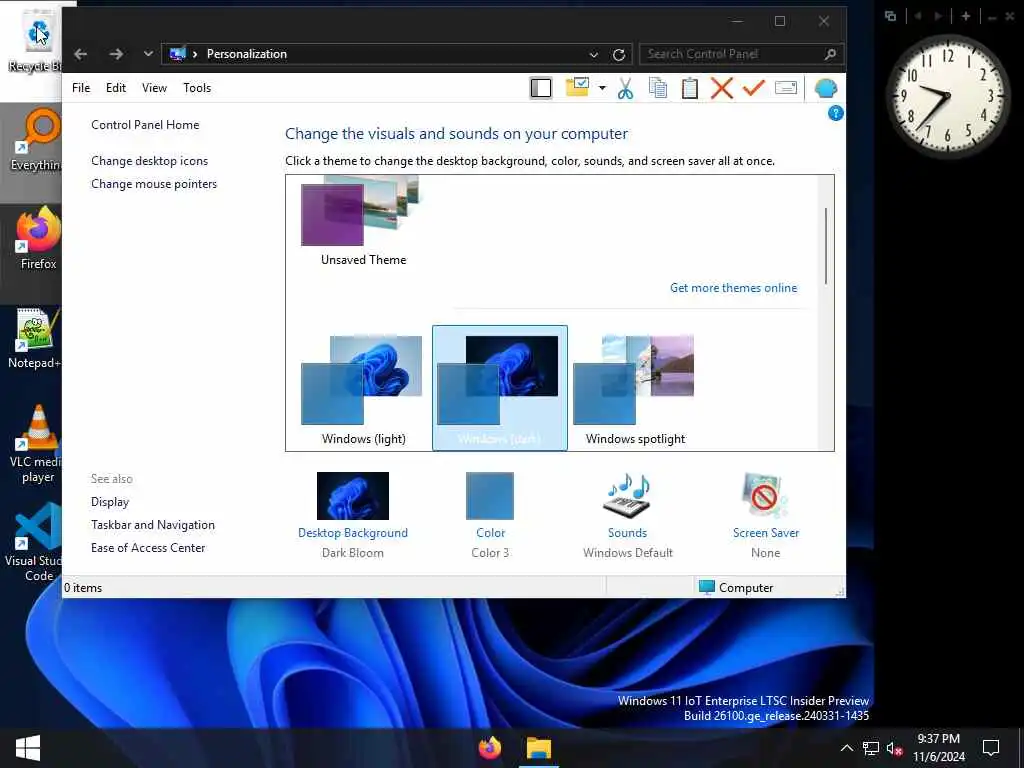
Task: Click Taskbar and Navigation link
Action: (x=153, y=525)
